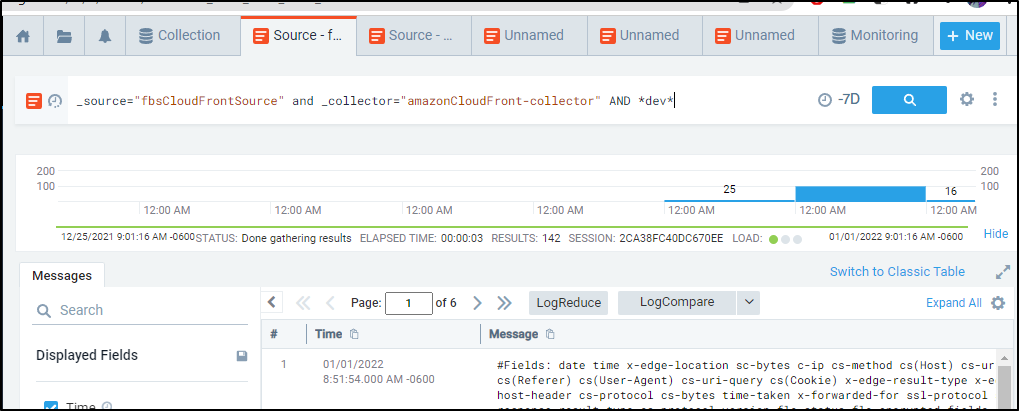Open search settings gear icon
The image size is (1019, 411).
click(967, 99)
